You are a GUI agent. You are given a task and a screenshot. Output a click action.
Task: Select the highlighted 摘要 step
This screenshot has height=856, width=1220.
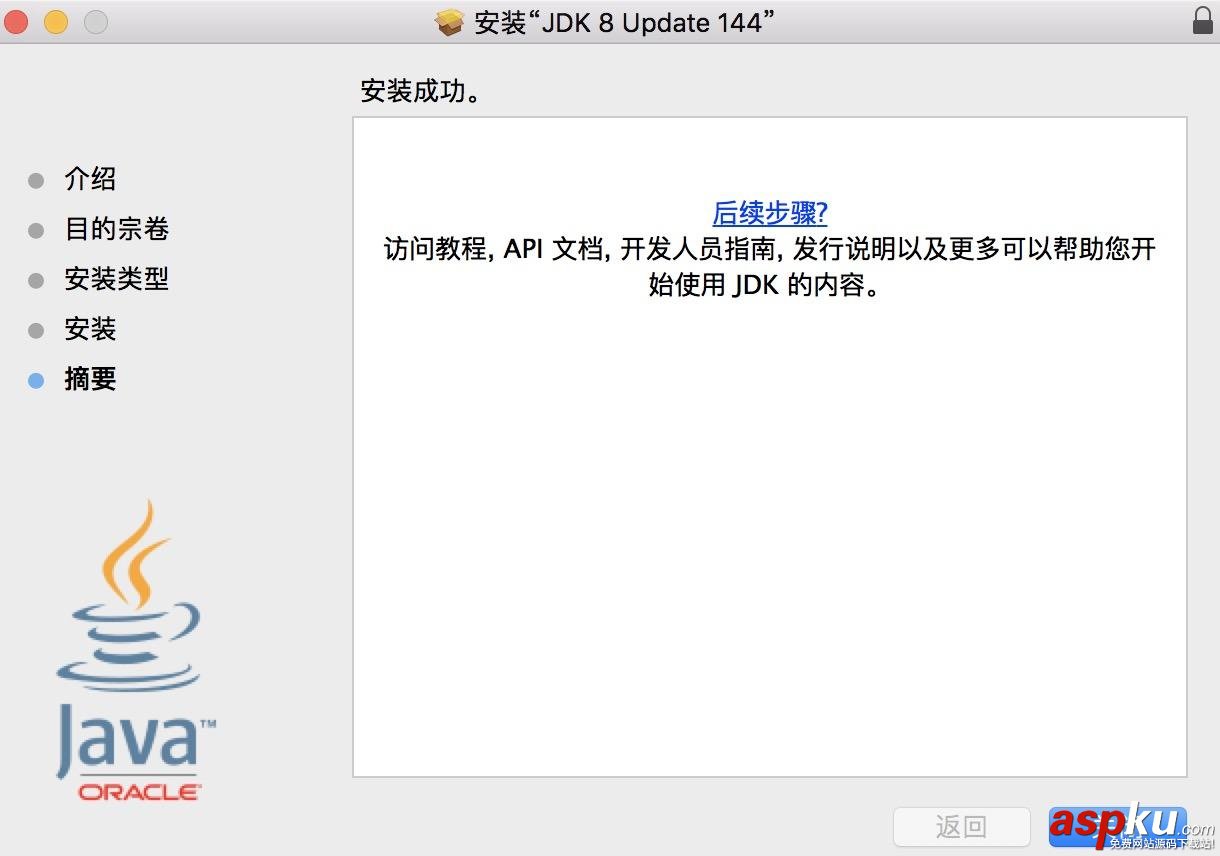(x=91, y=379)
